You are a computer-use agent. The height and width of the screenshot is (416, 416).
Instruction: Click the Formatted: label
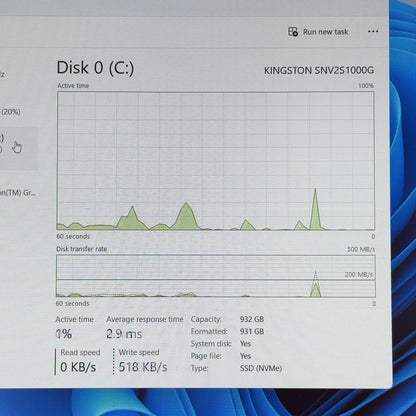point(209,331)
